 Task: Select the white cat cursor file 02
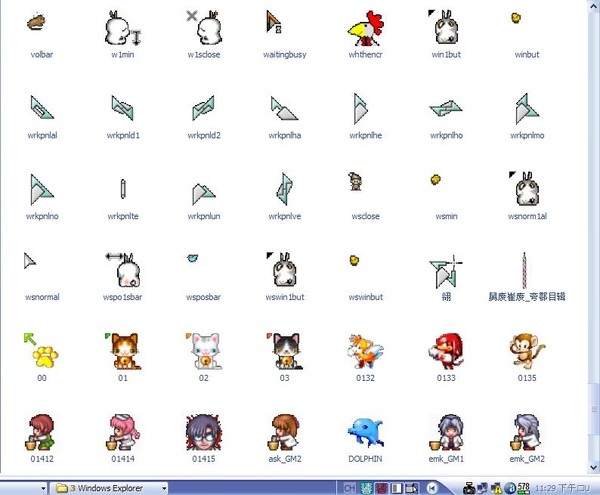(204, 351)
